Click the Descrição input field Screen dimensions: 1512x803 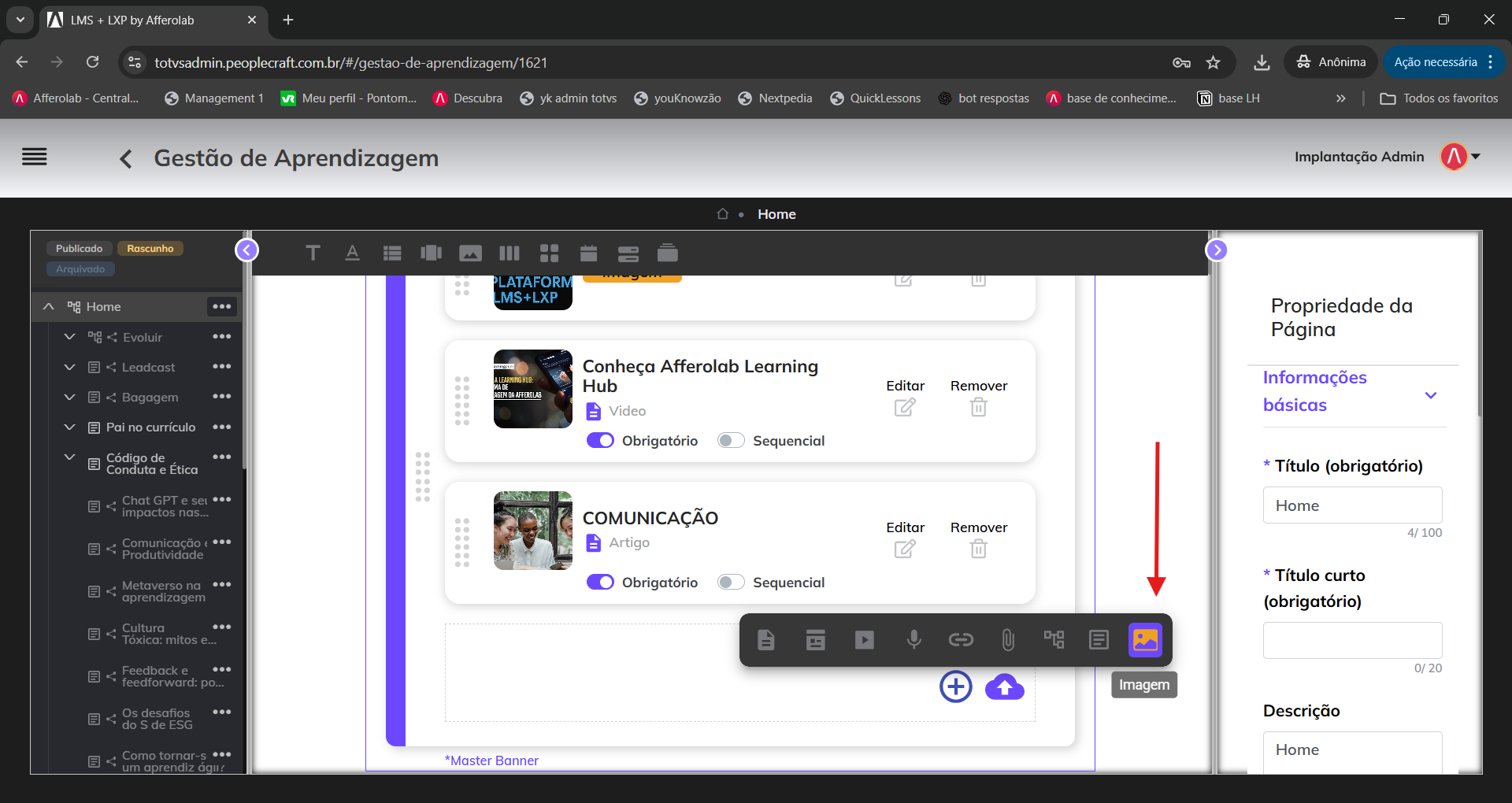tap(1352, 752)
